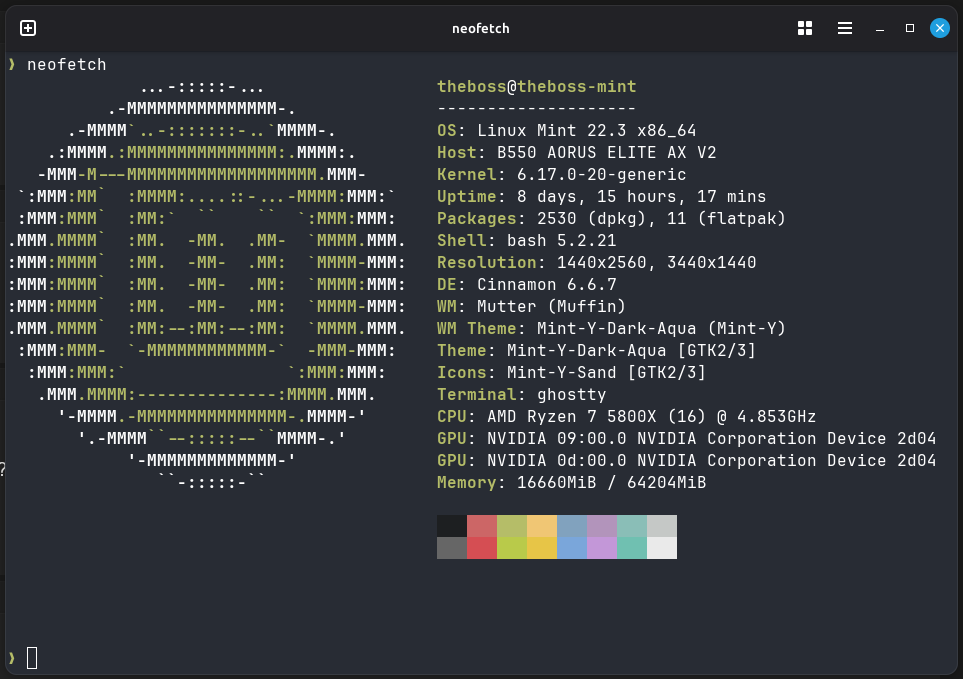The height and width of the screenshot is (679, 963).
Task: Click the terminal cursor at bottom prompt
Action: tap(32, 658)
